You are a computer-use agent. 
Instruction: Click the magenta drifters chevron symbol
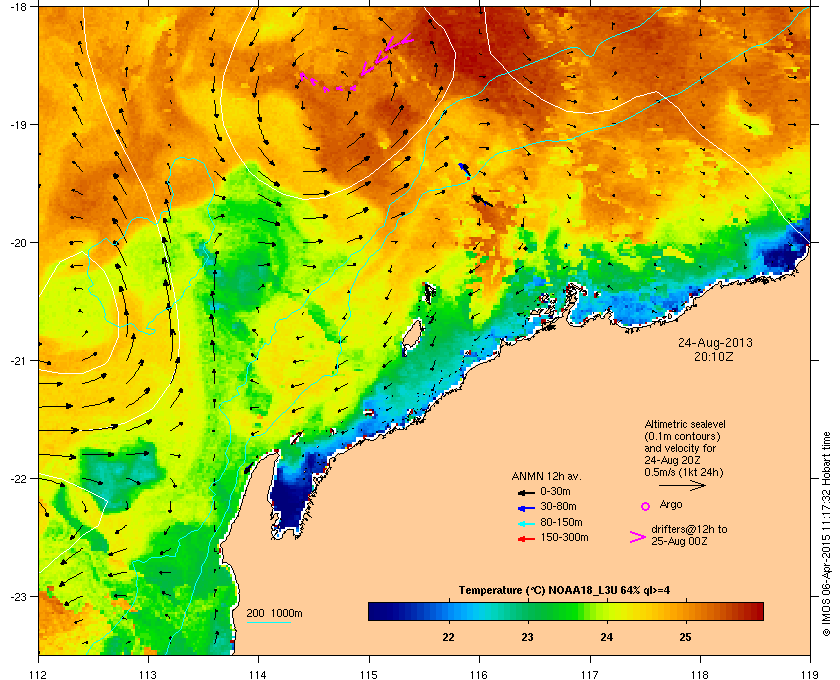tap(638, 537)
